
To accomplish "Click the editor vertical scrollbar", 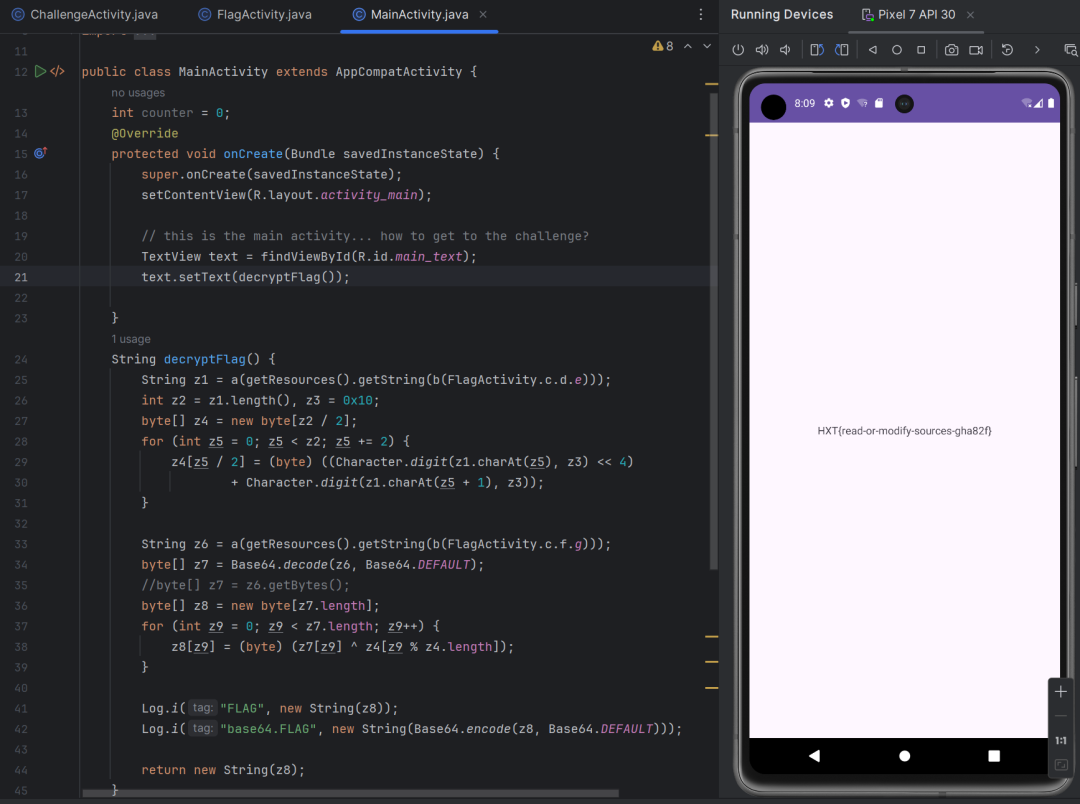I will tap(714, 331).
